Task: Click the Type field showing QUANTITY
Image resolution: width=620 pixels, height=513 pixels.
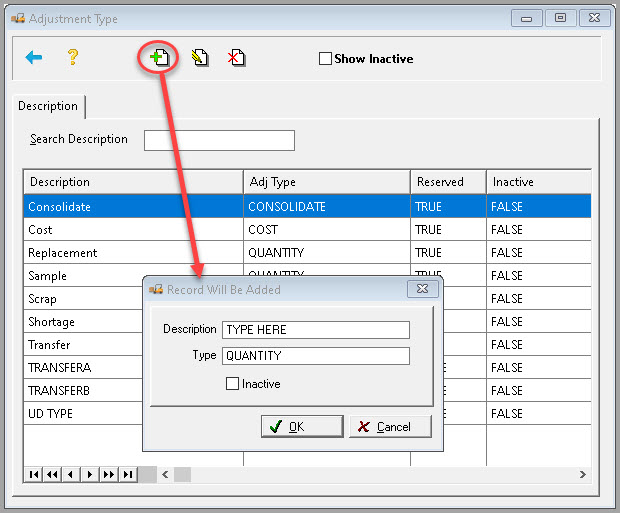Action: coord(316,356)
